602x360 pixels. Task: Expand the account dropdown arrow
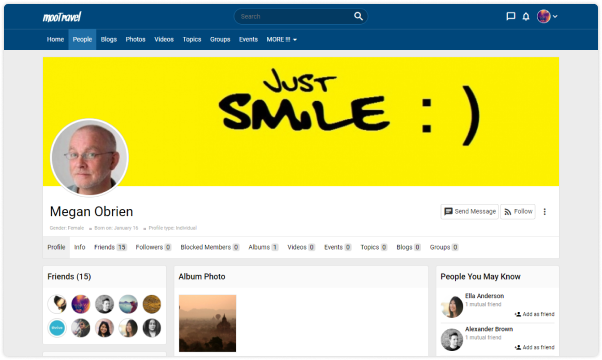pyautogui.click(x=555, y=17)
